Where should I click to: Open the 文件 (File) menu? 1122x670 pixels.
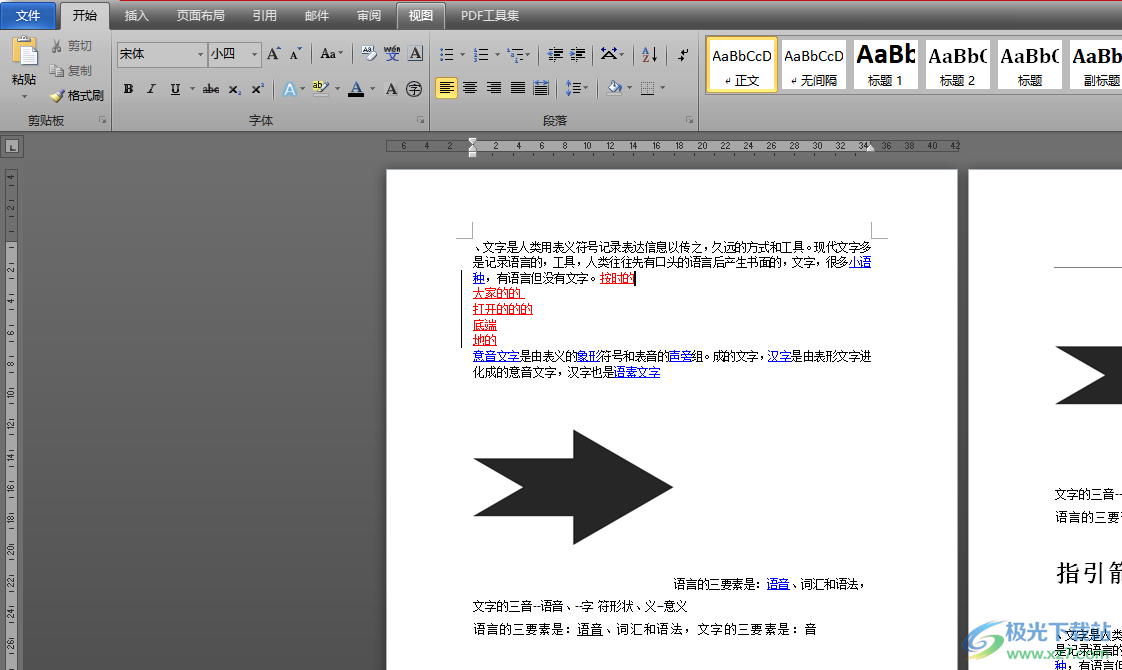pos(28,16)
